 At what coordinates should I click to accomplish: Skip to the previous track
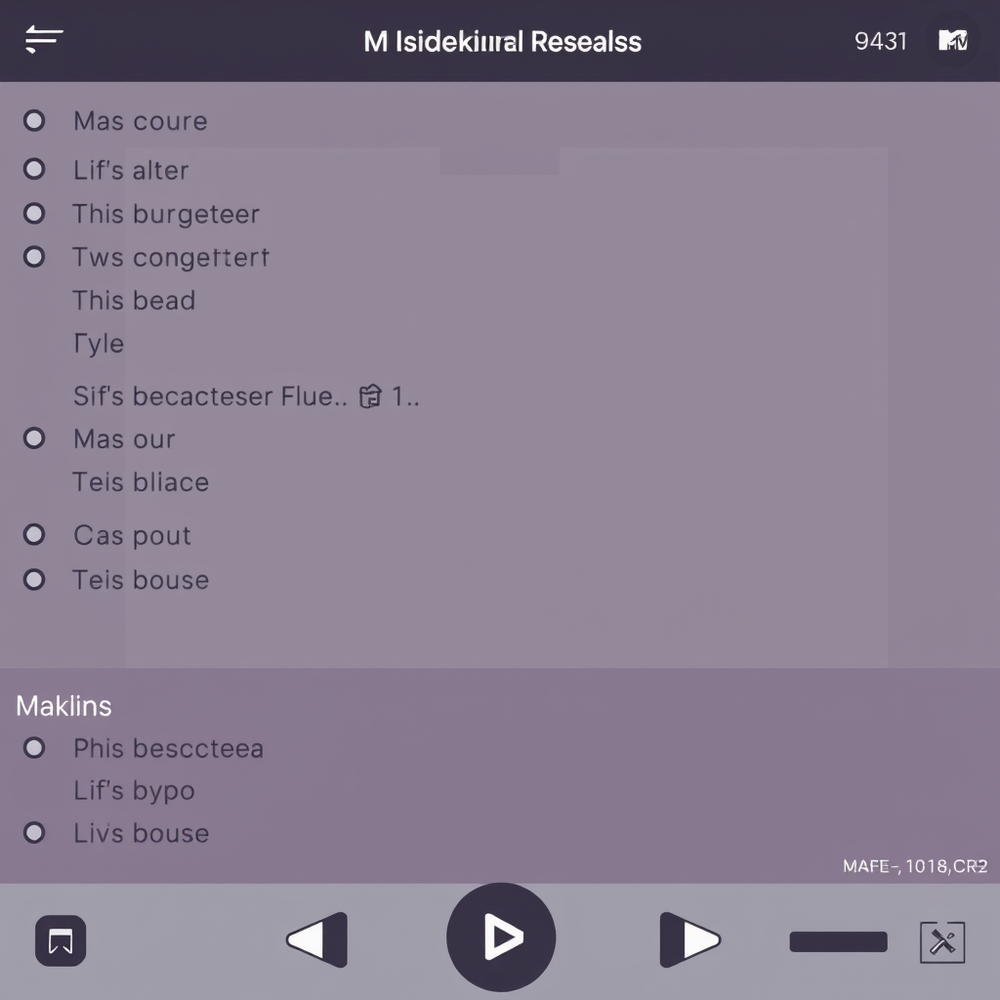coord(318,940)
